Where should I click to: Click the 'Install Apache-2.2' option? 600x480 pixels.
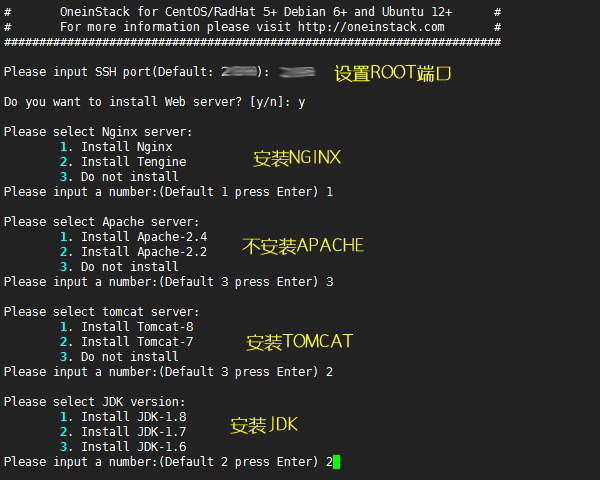tap(133, 252)
